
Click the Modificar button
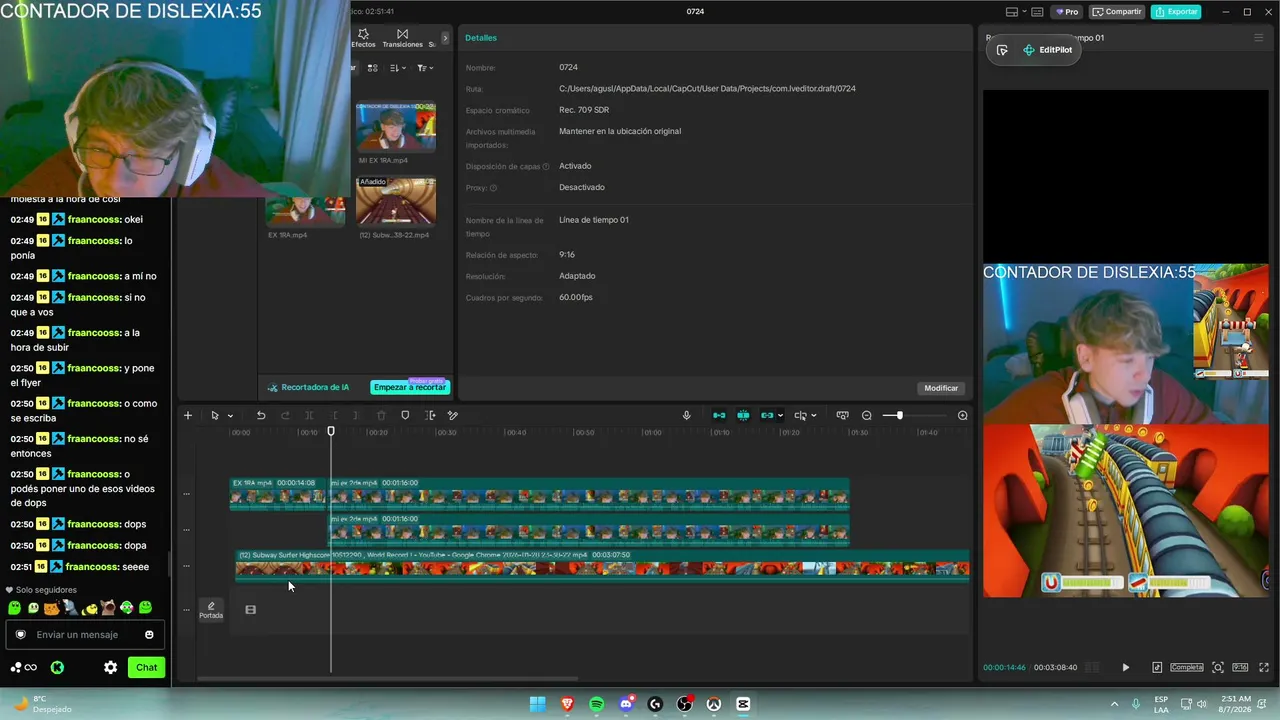pos(941,388)
